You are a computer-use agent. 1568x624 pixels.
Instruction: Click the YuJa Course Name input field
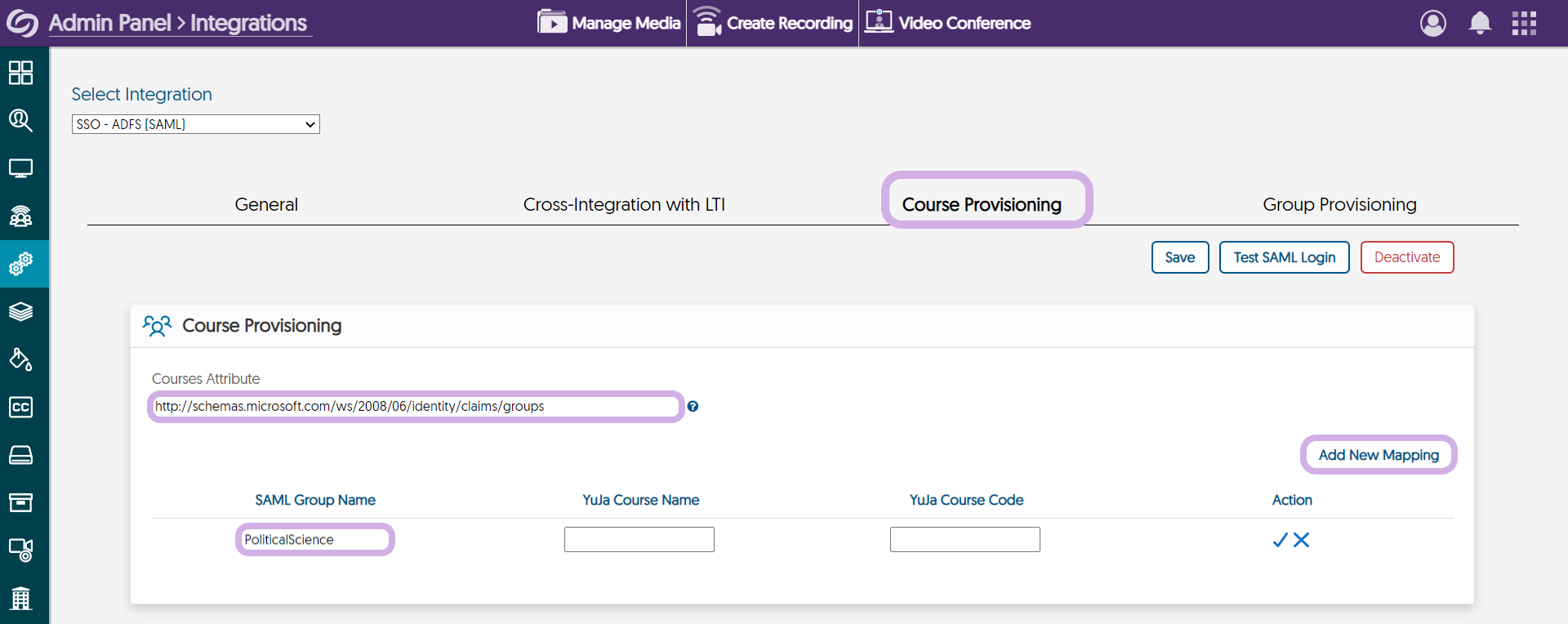point(639,540)
